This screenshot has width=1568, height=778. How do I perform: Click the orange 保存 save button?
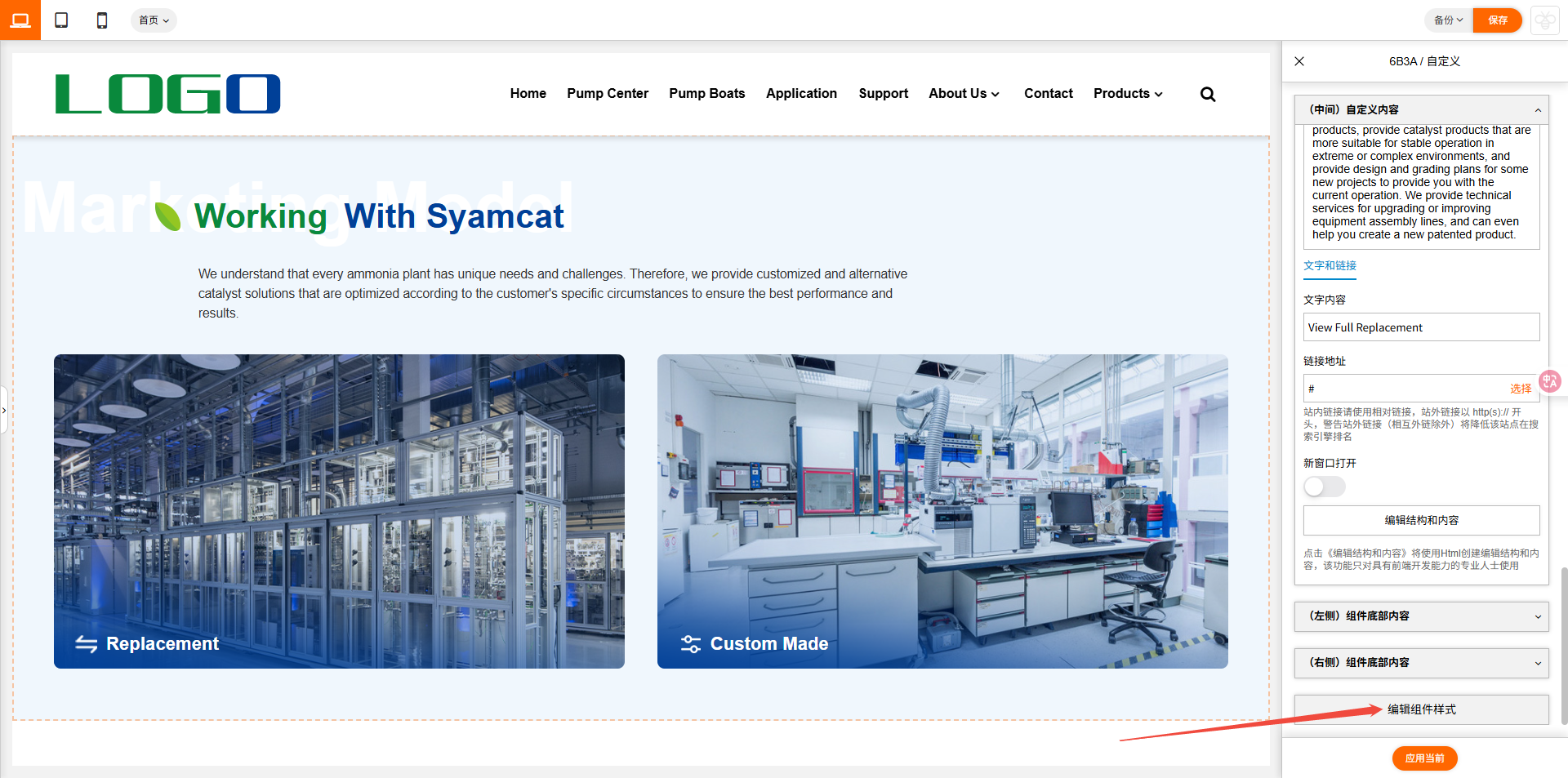coord(1498,20)
